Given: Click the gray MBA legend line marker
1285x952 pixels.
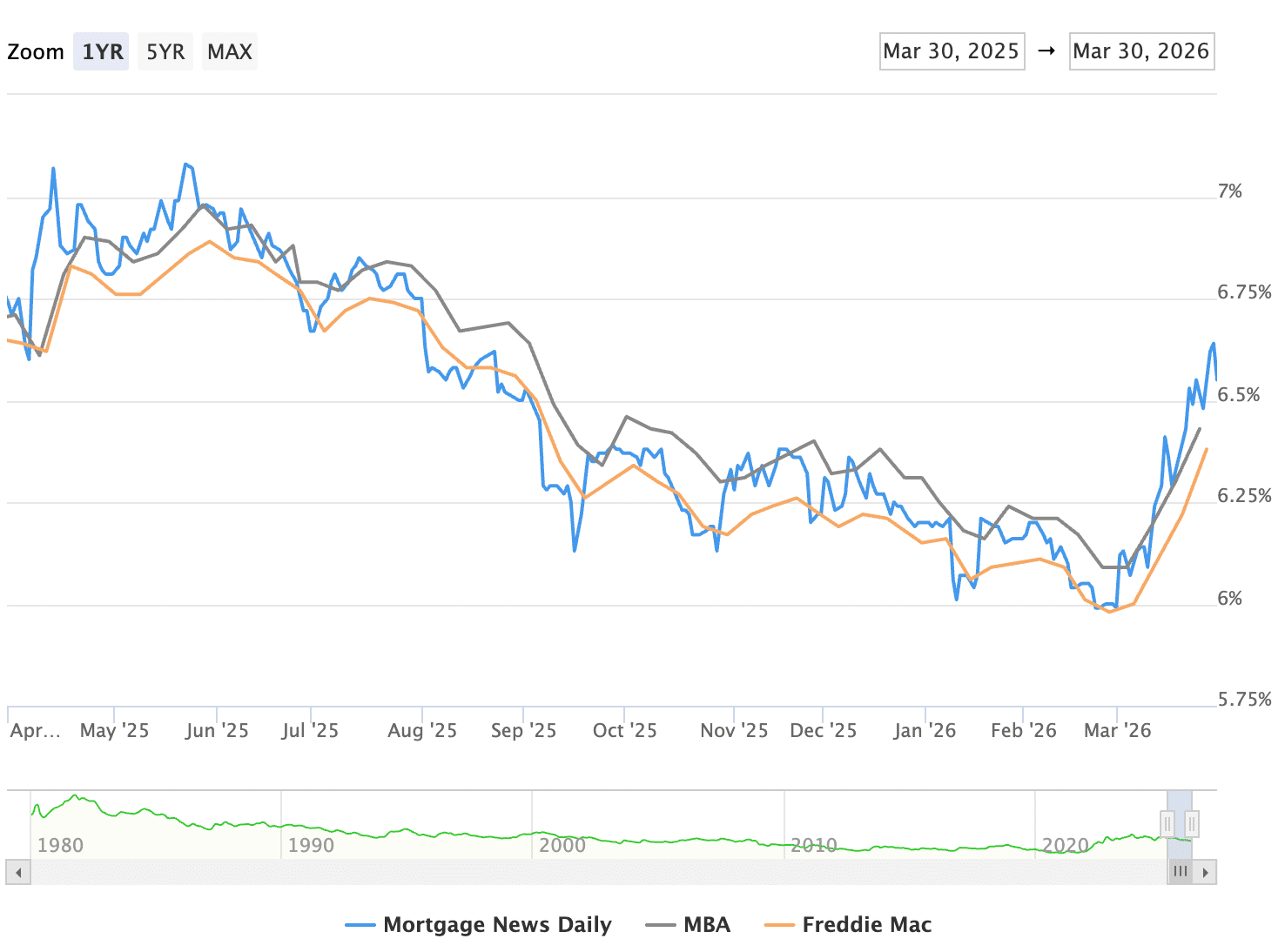Looking at the screenshot, I should point(661,925).
